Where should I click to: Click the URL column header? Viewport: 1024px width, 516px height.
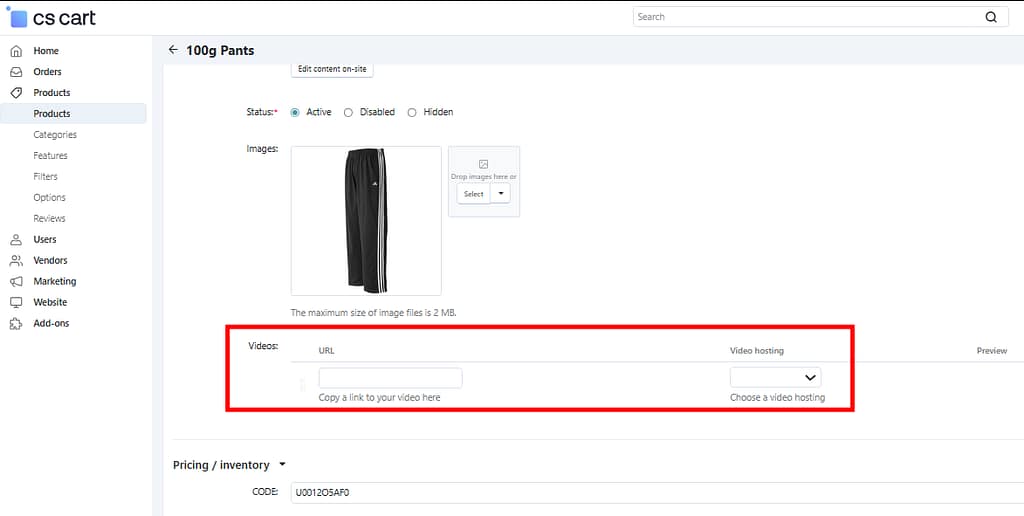(327, 351)
